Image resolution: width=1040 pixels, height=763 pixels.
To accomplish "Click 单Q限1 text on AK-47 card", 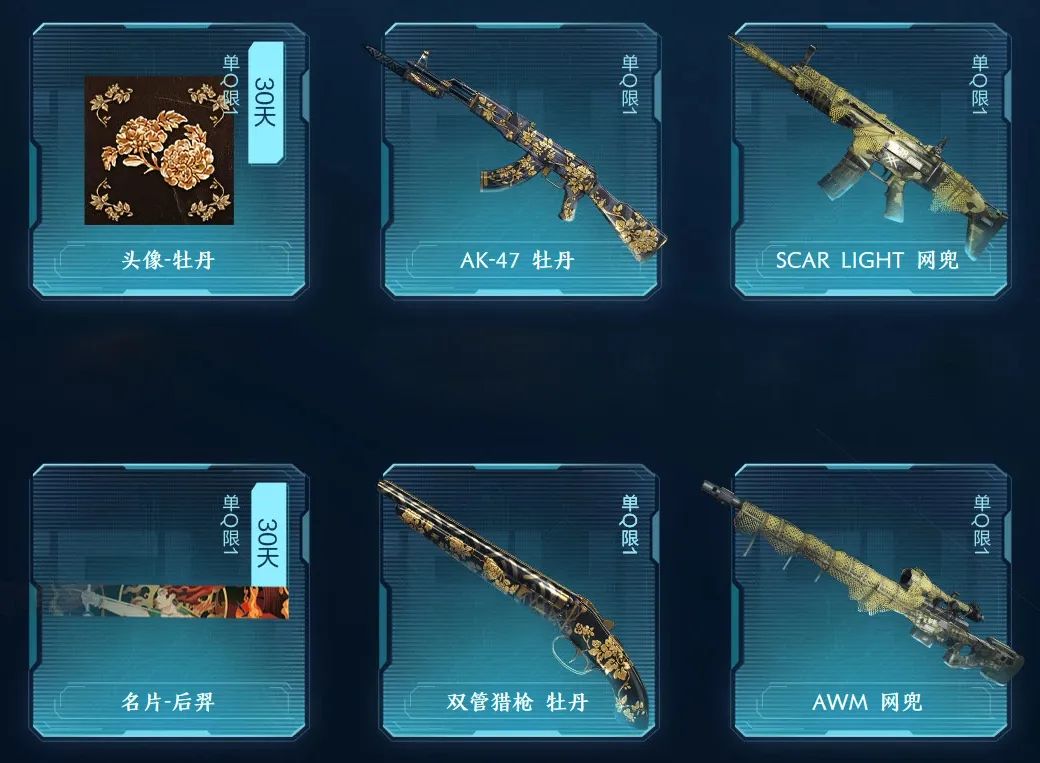I will [x=630, y=84].
